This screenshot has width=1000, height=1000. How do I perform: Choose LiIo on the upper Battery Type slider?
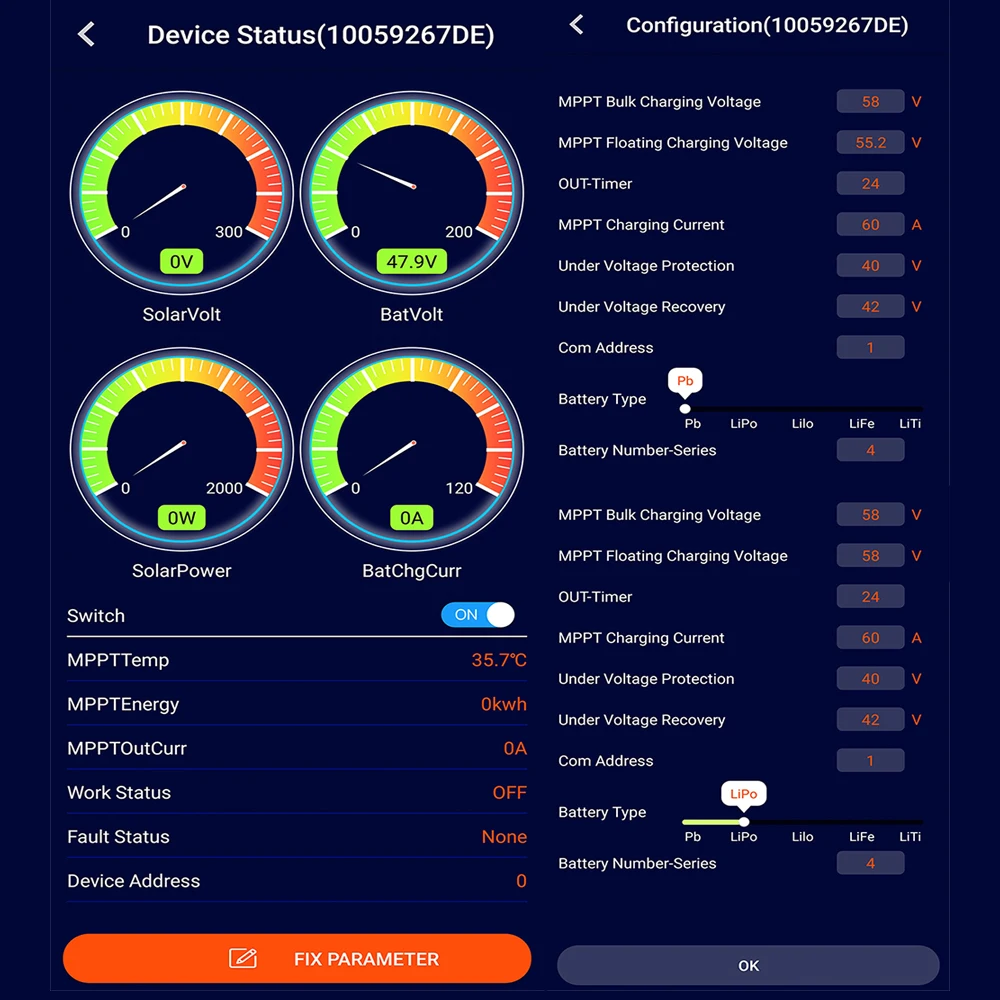(x=802, y=423)
